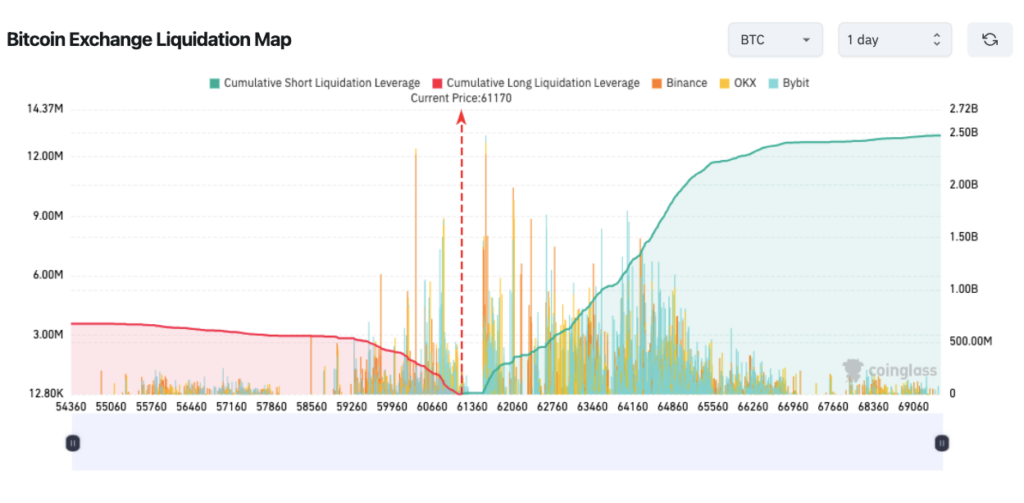Click the refresh chart icon button
The width and height of the screenshot is (1024, 503).
[989, 40]
